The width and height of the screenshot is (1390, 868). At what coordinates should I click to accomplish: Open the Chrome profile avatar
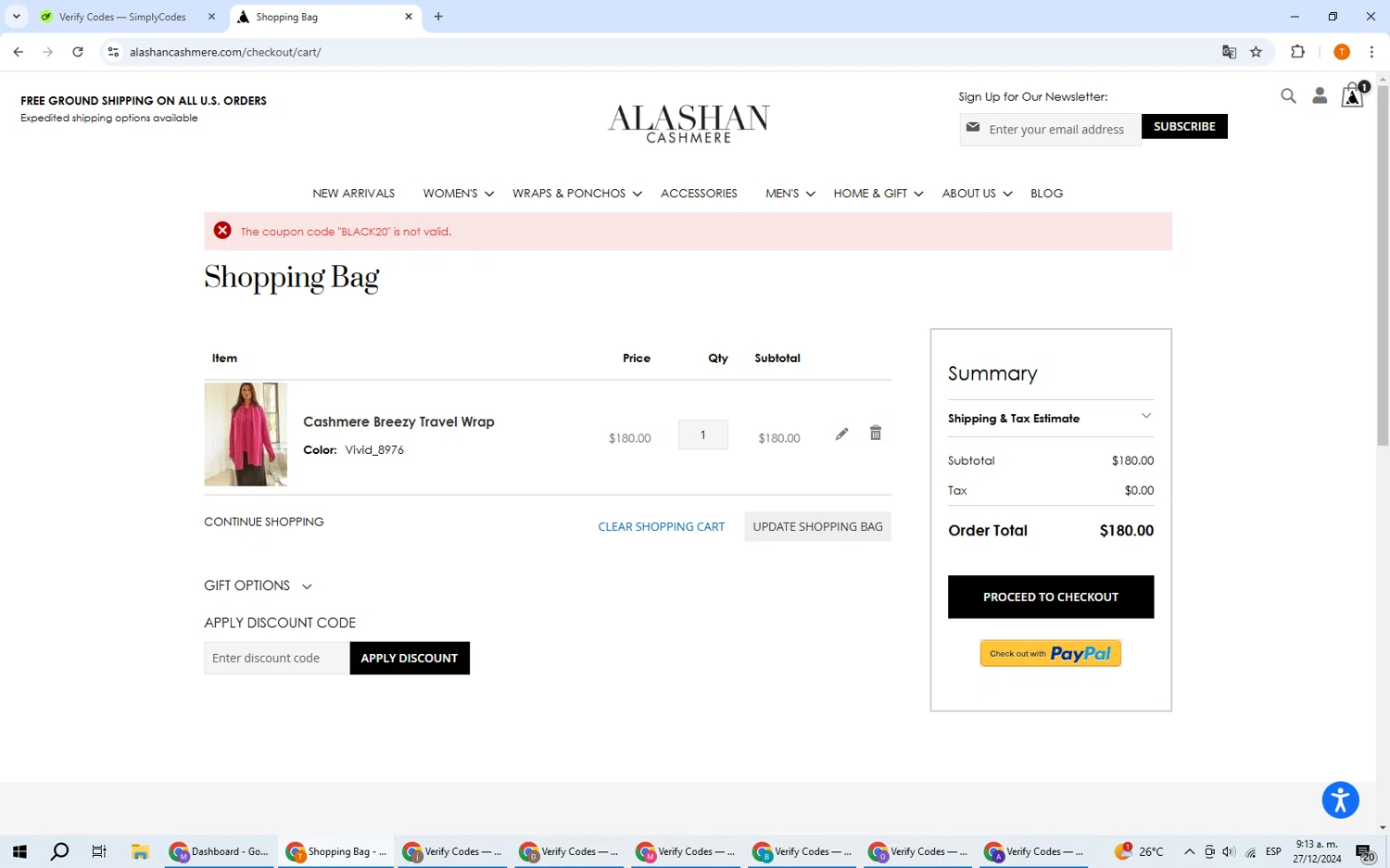click(1341, 52)
